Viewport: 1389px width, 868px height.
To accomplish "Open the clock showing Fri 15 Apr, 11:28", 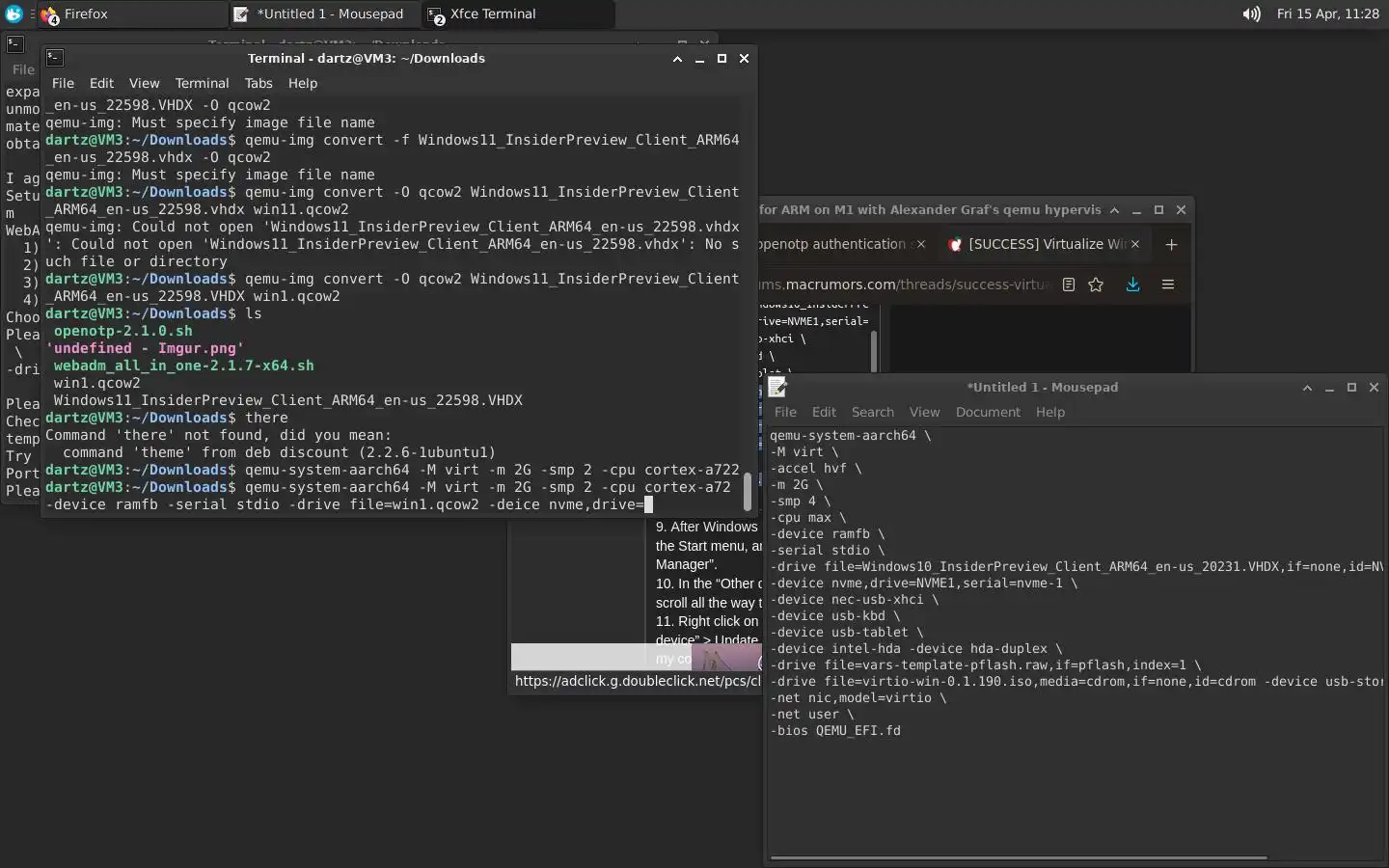I will click(x=1327, y=14).
